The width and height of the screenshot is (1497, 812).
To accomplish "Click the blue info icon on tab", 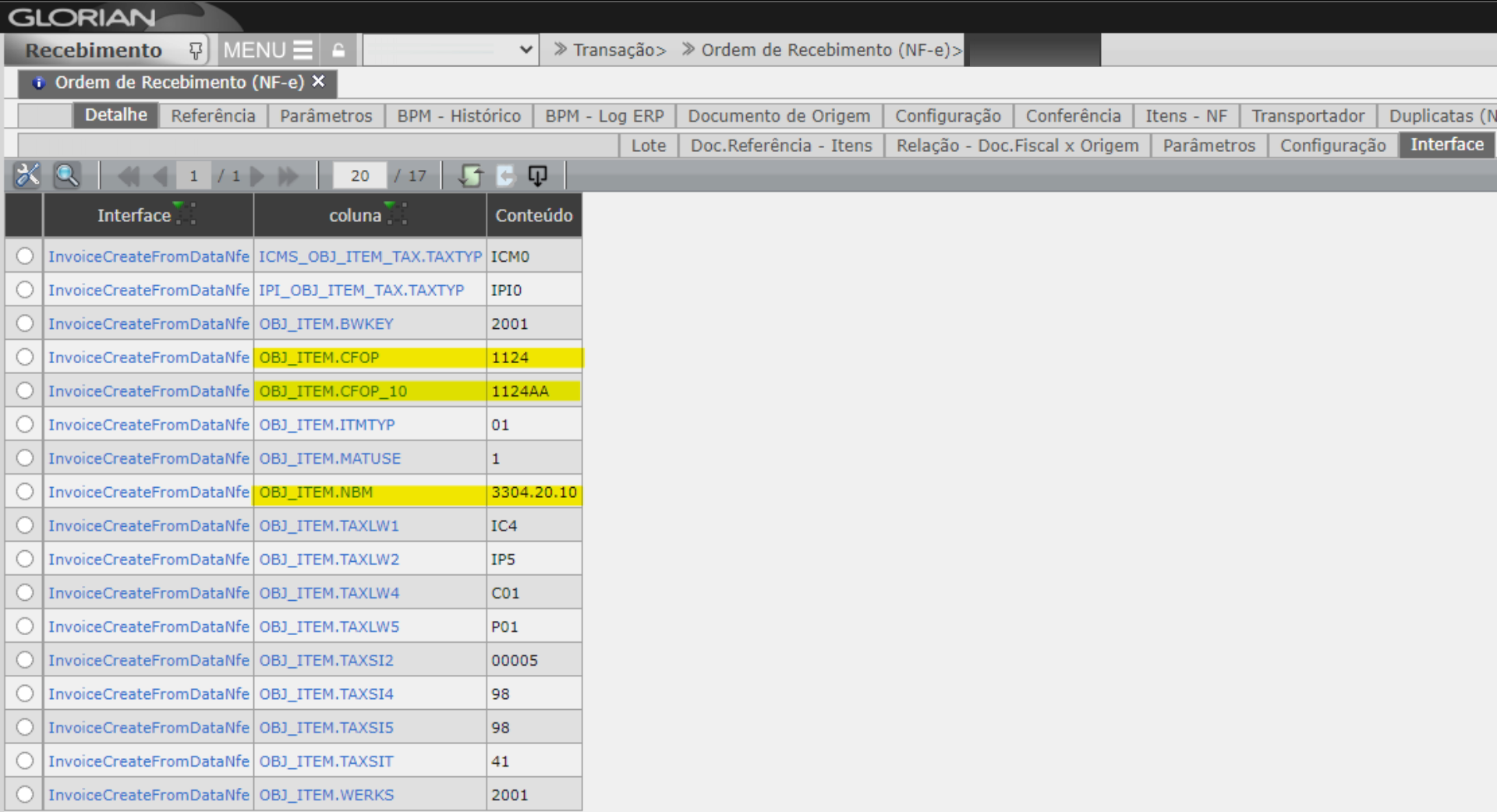I will coord(38,83).
